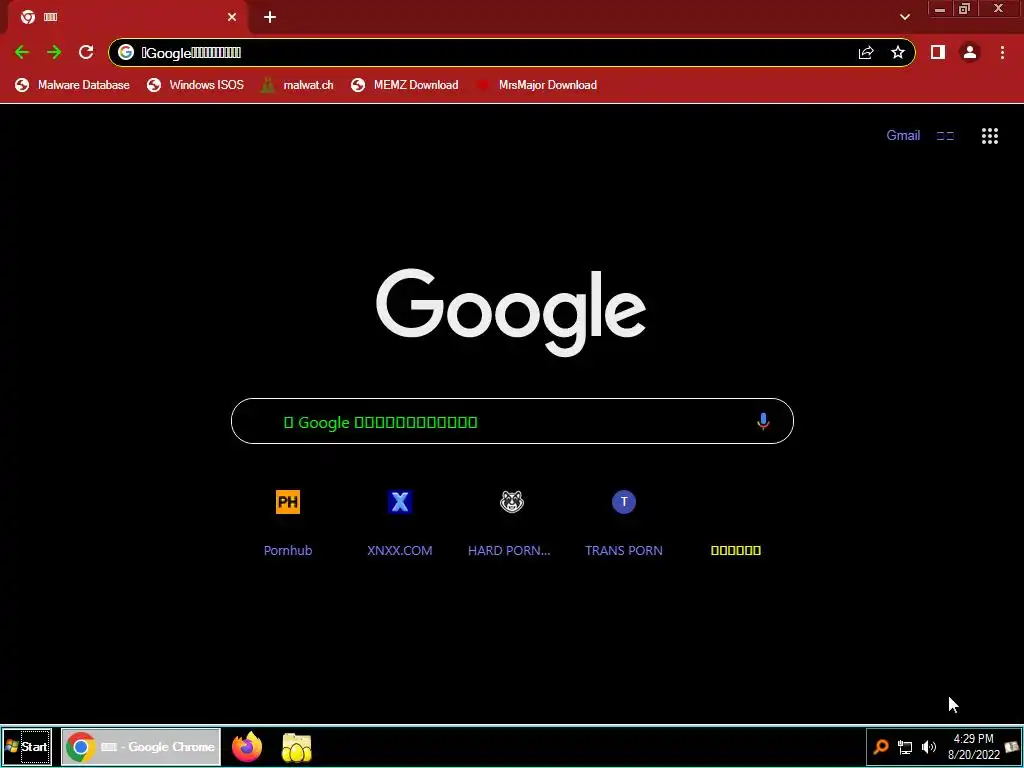Go back with the green back arrow

[x=22, y=52]
